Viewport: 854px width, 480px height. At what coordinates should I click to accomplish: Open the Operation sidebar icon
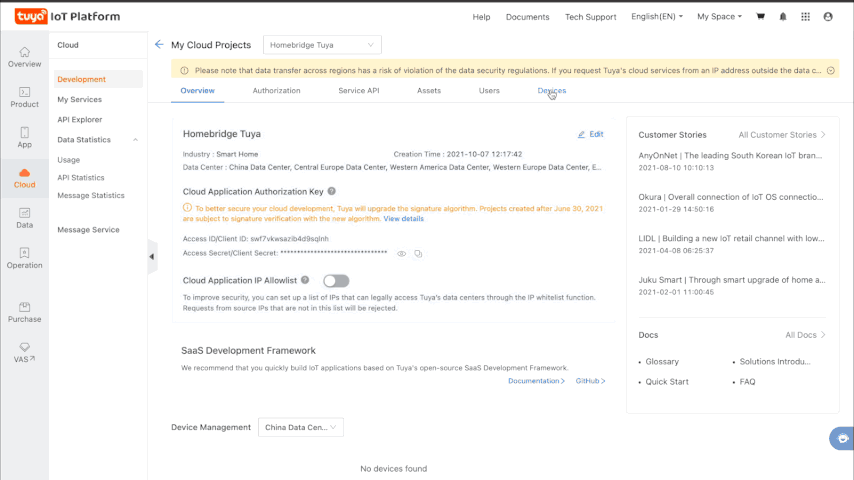(x=25, y=259)
